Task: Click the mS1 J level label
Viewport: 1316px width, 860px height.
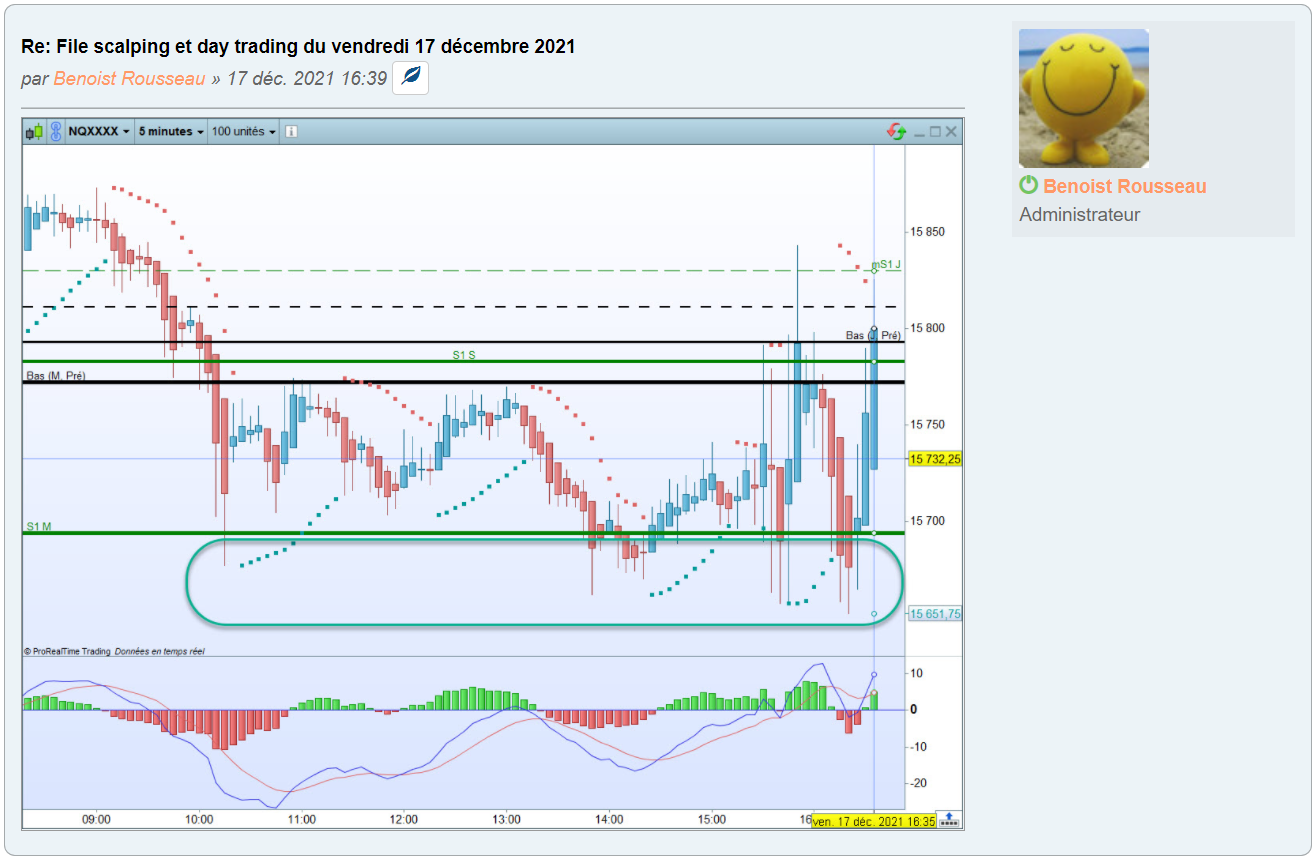Action: [x=886, y=265]
